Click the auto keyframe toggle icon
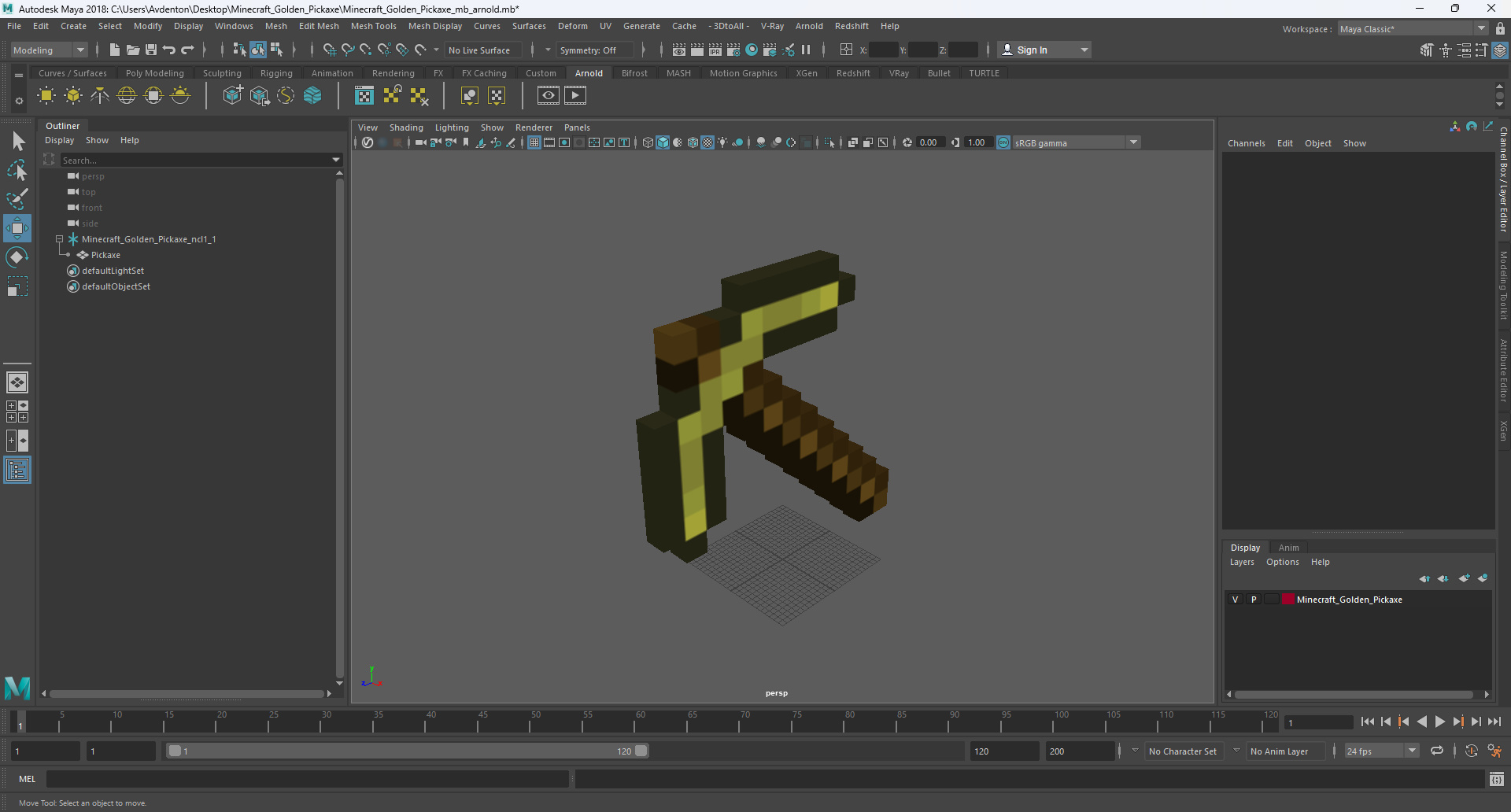 [x=1472, y=751]
